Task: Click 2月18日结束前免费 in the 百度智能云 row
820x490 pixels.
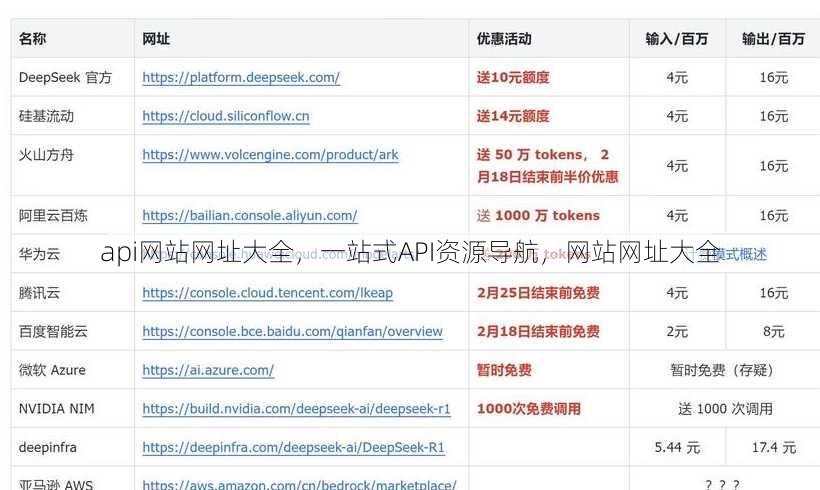Action: 538,332
